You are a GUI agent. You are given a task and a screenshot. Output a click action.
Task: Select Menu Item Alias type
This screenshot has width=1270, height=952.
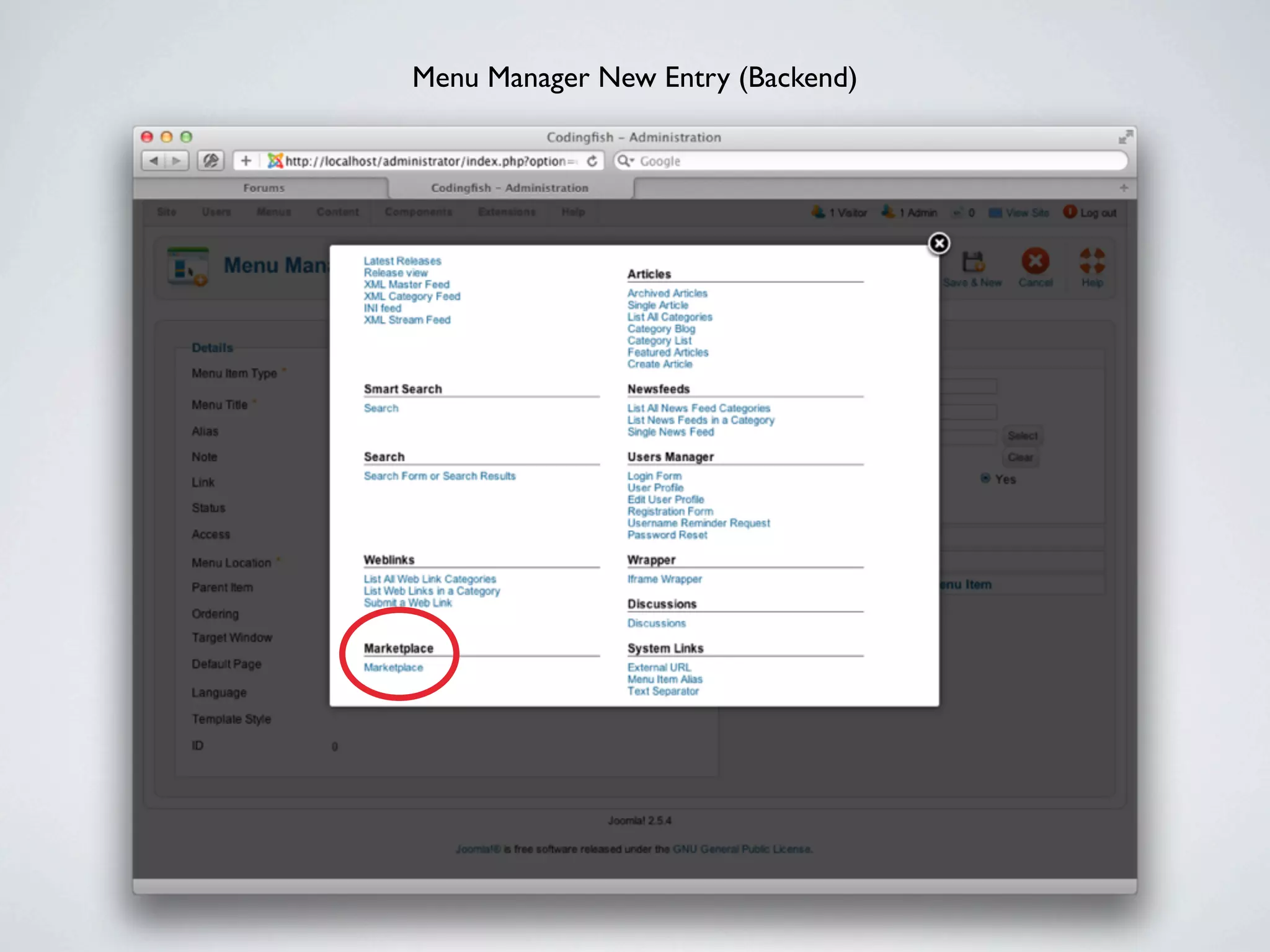point(665,679)
